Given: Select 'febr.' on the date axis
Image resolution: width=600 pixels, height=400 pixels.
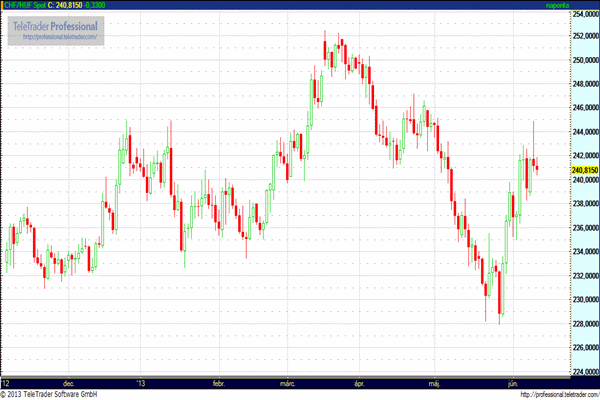Looking at the screenshot, I should pyautogui.click(x=219, y=382).
